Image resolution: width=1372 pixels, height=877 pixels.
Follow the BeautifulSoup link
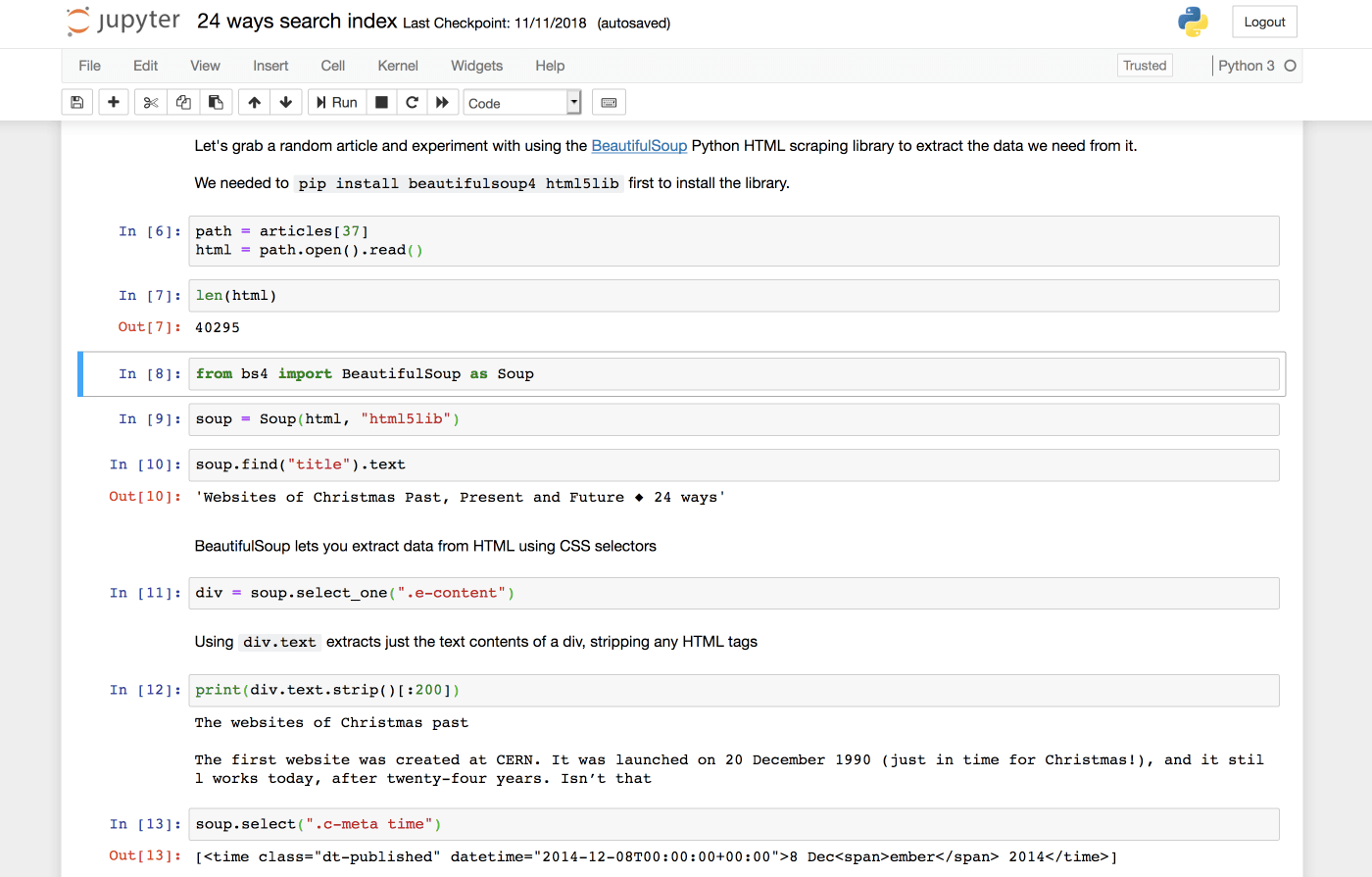(x=639, y=146)
